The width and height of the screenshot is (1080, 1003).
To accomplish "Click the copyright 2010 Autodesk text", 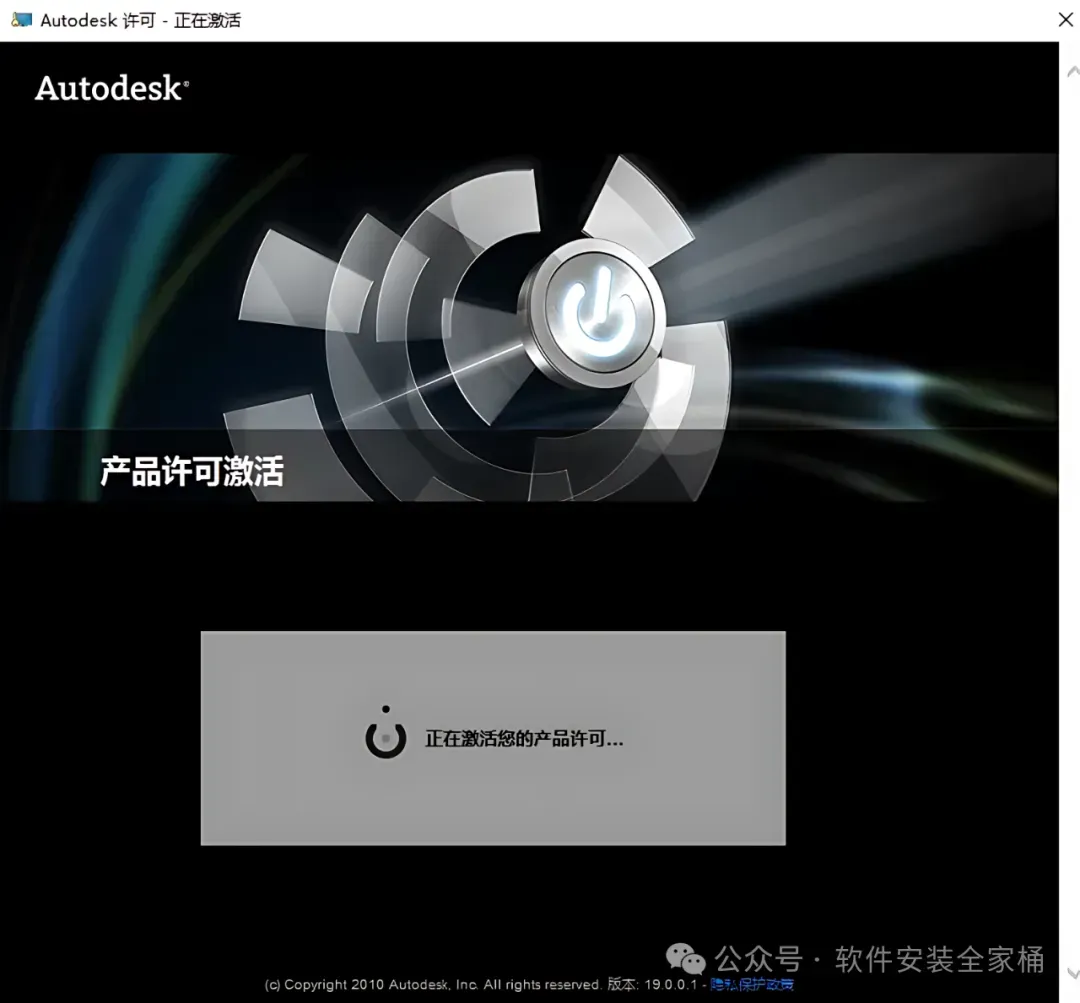I will click(433, 984).
